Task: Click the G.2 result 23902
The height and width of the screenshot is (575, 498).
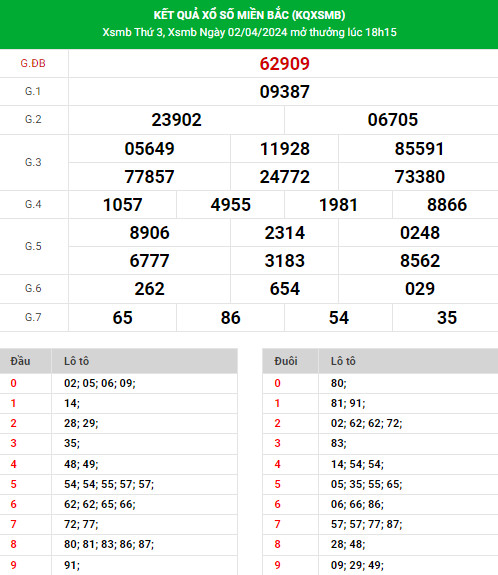Action: click(176, 120)
